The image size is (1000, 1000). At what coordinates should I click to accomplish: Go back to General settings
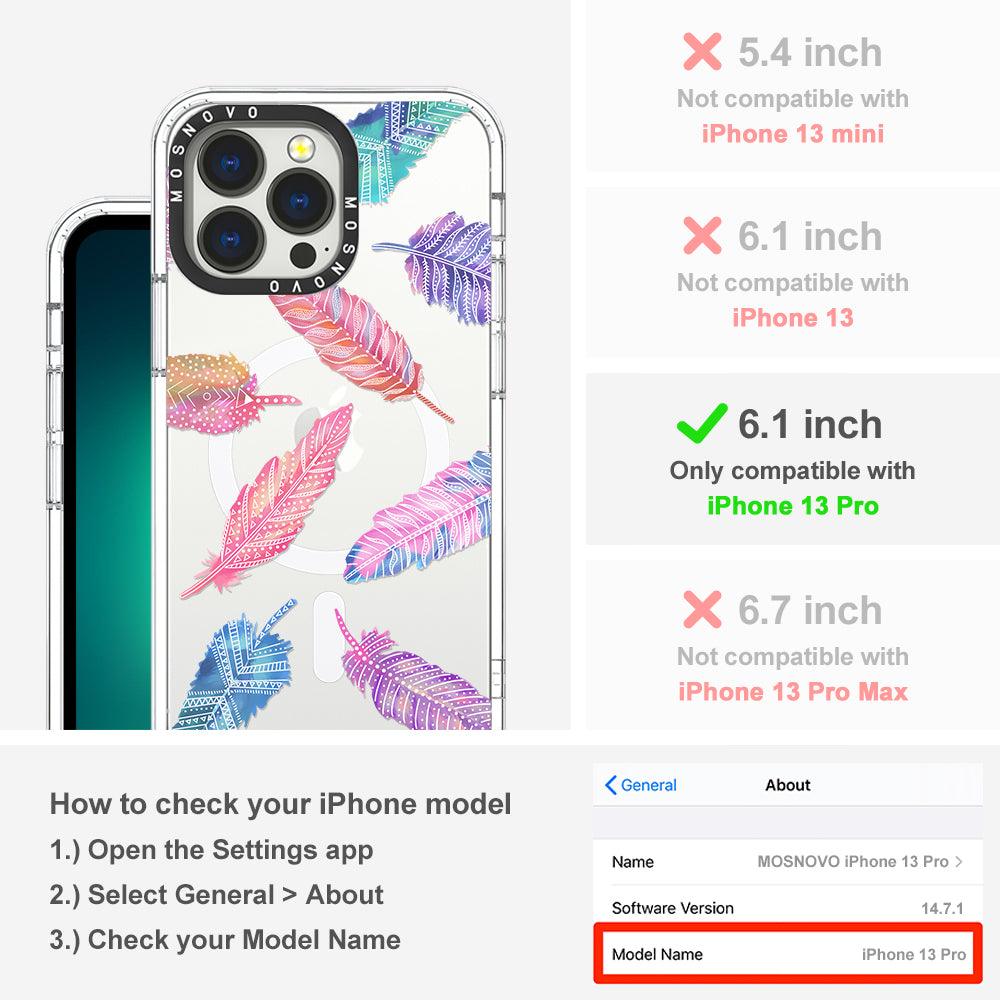pyautogui.click(x=640, y=785)
